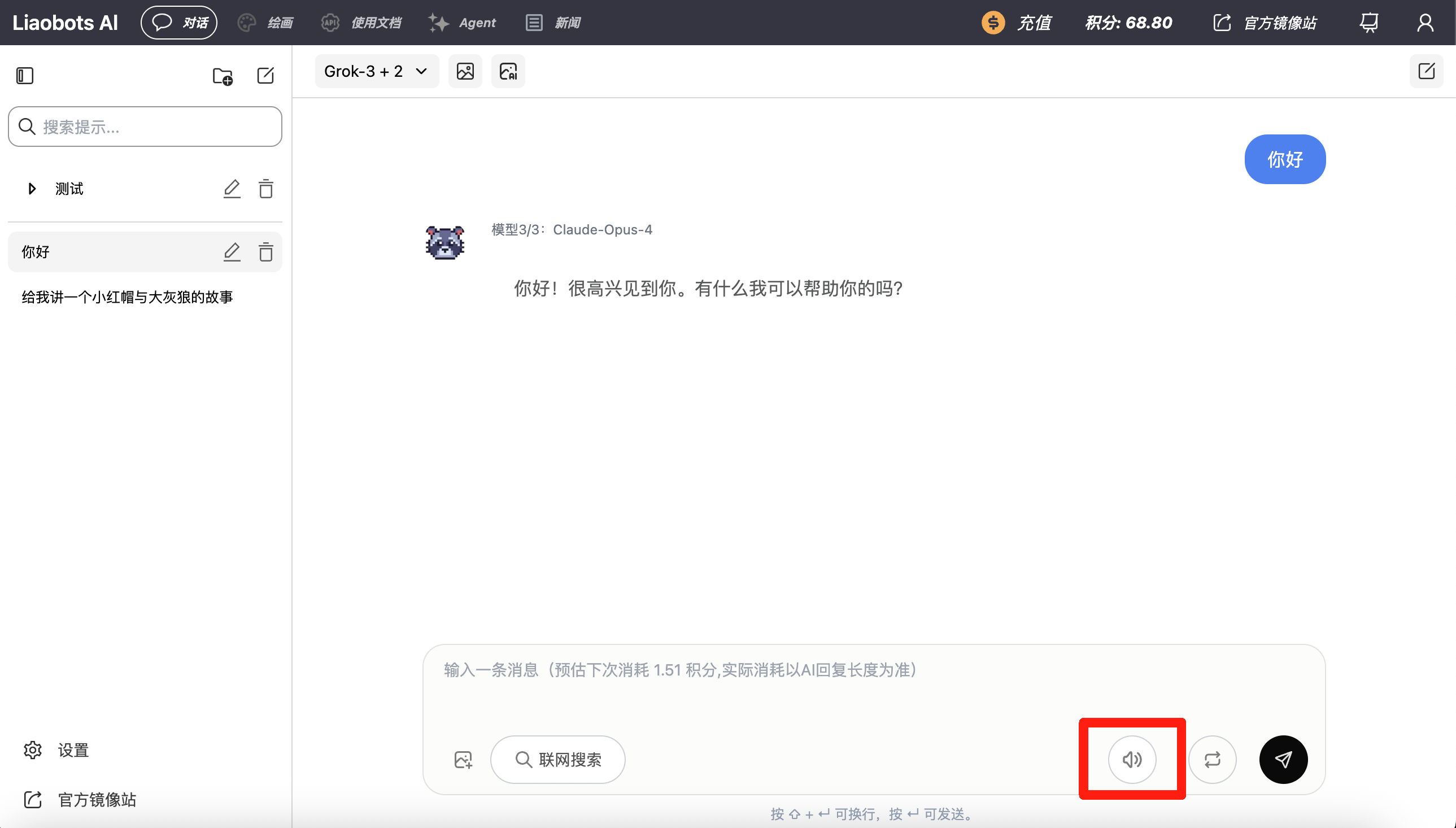Expand the 测试 folder triangle
The height and width of the screenshot is (828, 1456).
click(x=32, y=189)
